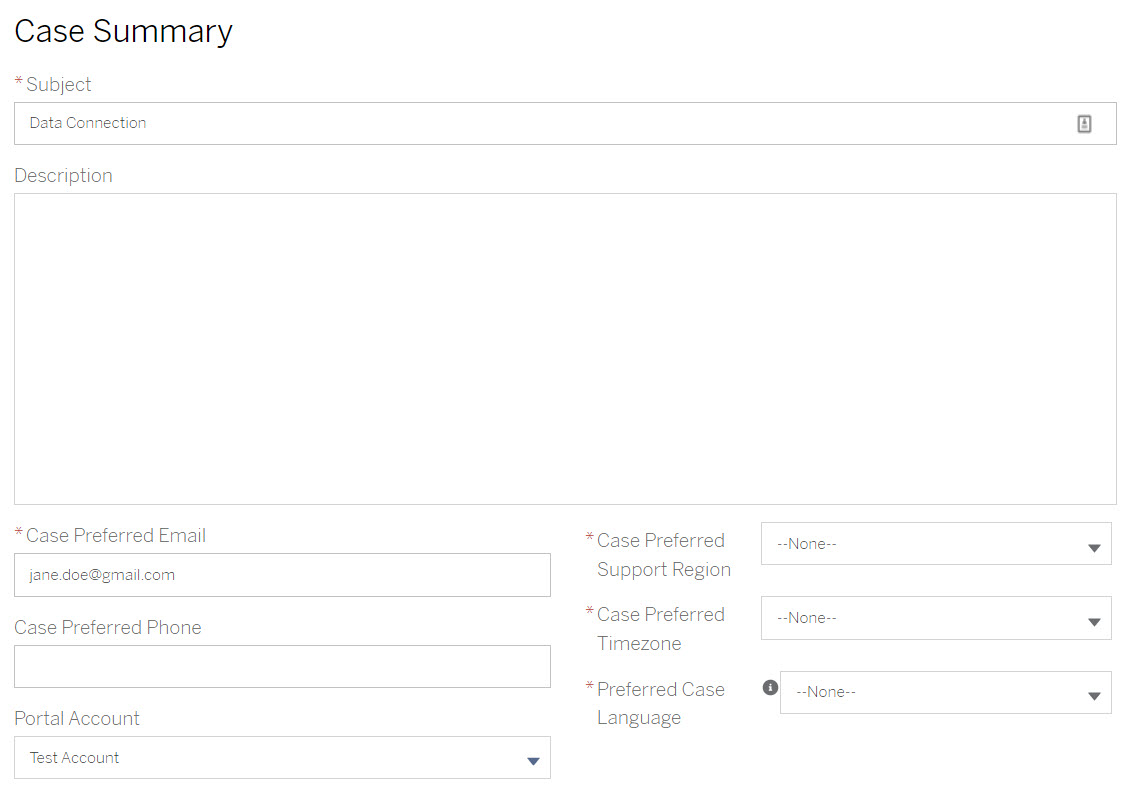This screenshot has width=1127, height=802.
Task: Click into the Subject field containing Data Connection
Action: (565, 124)
